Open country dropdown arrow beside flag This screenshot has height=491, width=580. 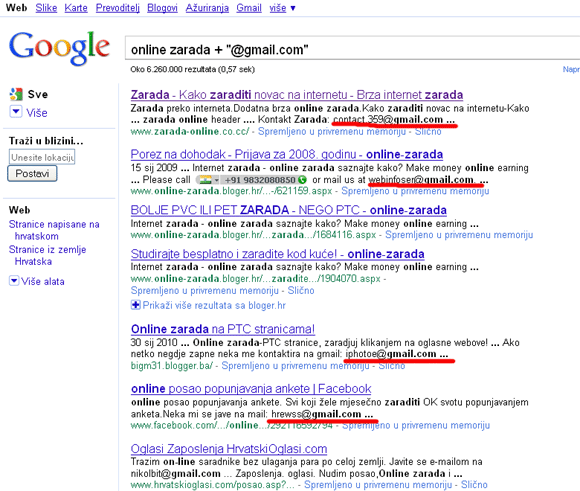216,180
